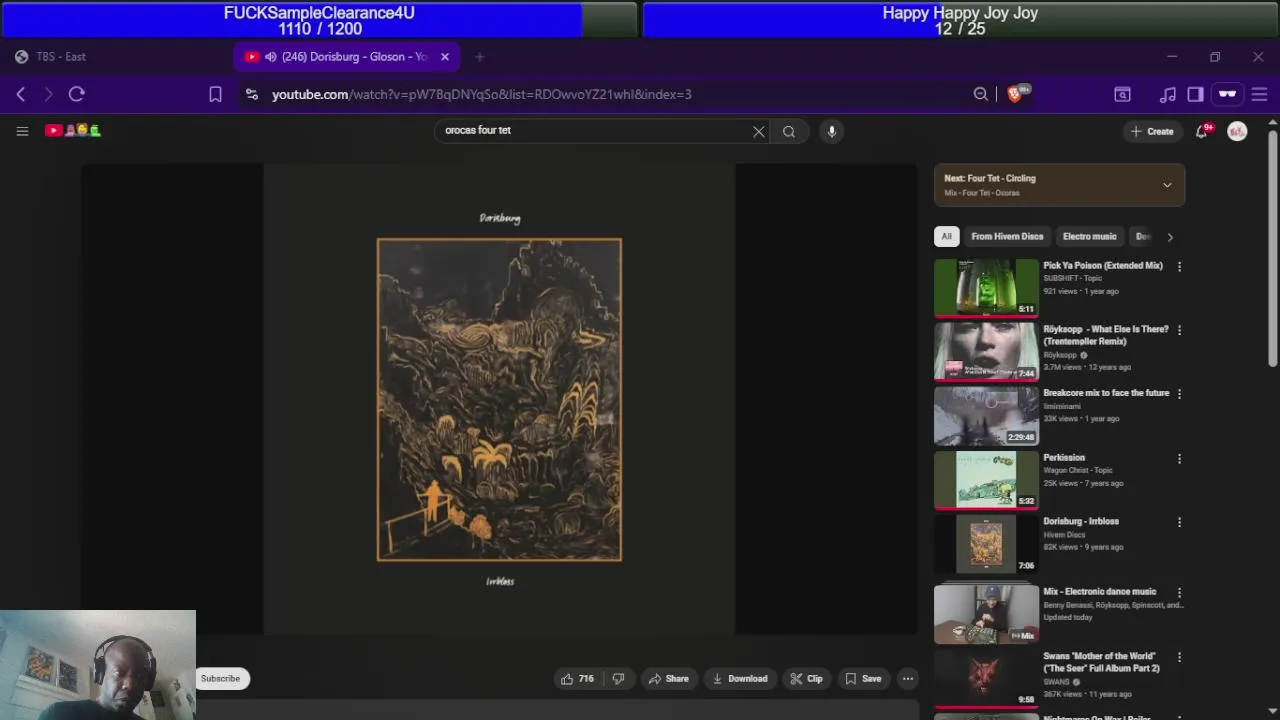Open the Dorisburg - Irrbloss thumbnail
This screenshot has height=720, width=1280.
click(x=986, y=544)
